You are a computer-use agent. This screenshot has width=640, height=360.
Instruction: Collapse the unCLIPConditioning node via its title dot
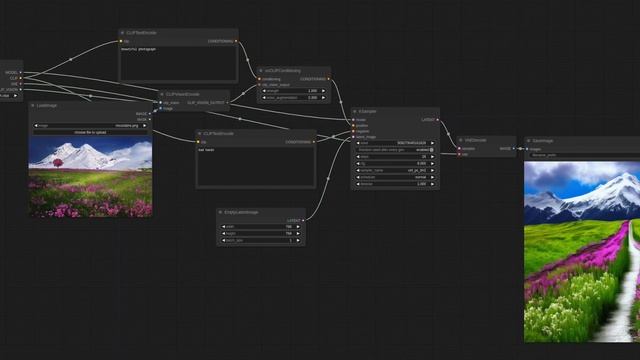(261, 71)
